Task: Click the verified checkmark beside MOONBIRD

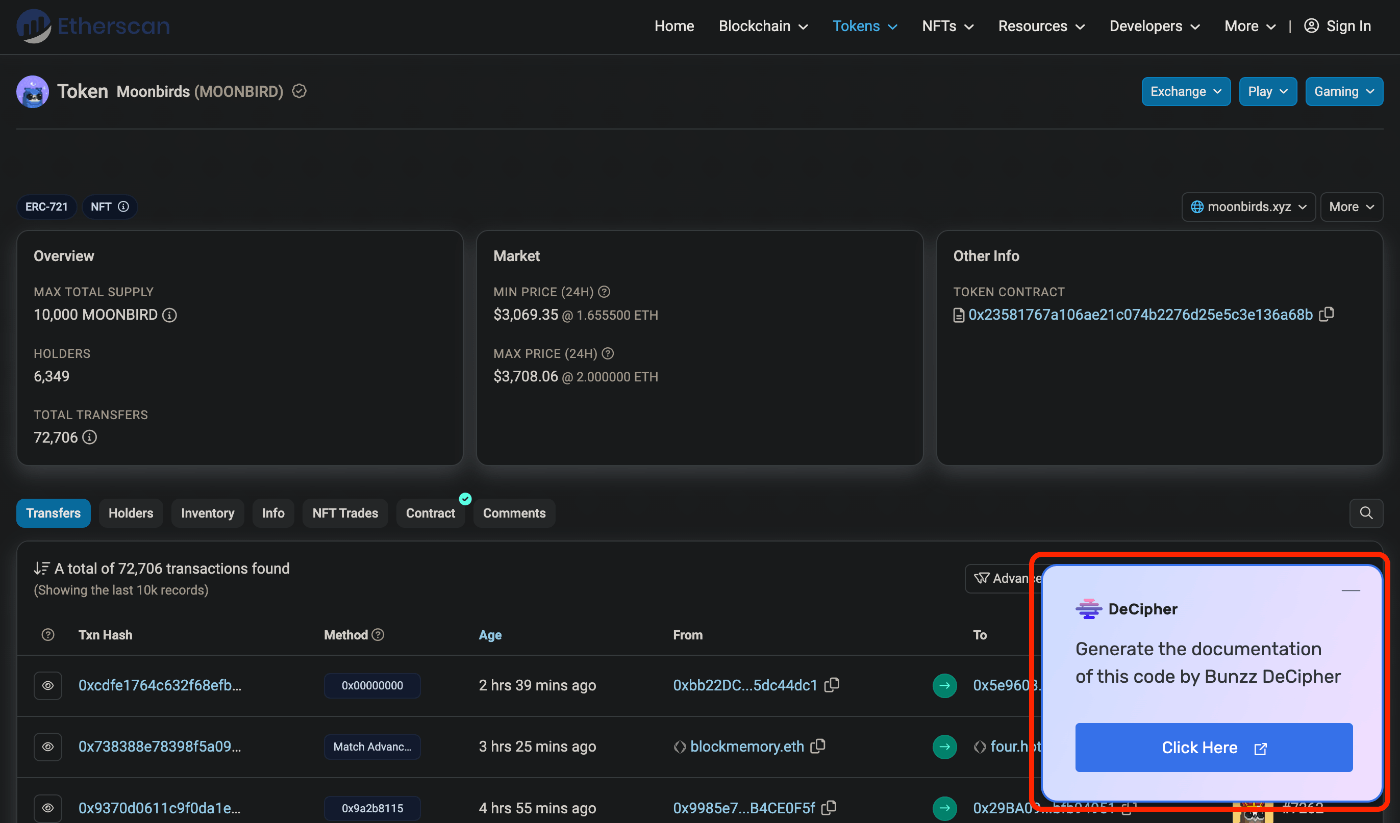Action: 299,91
